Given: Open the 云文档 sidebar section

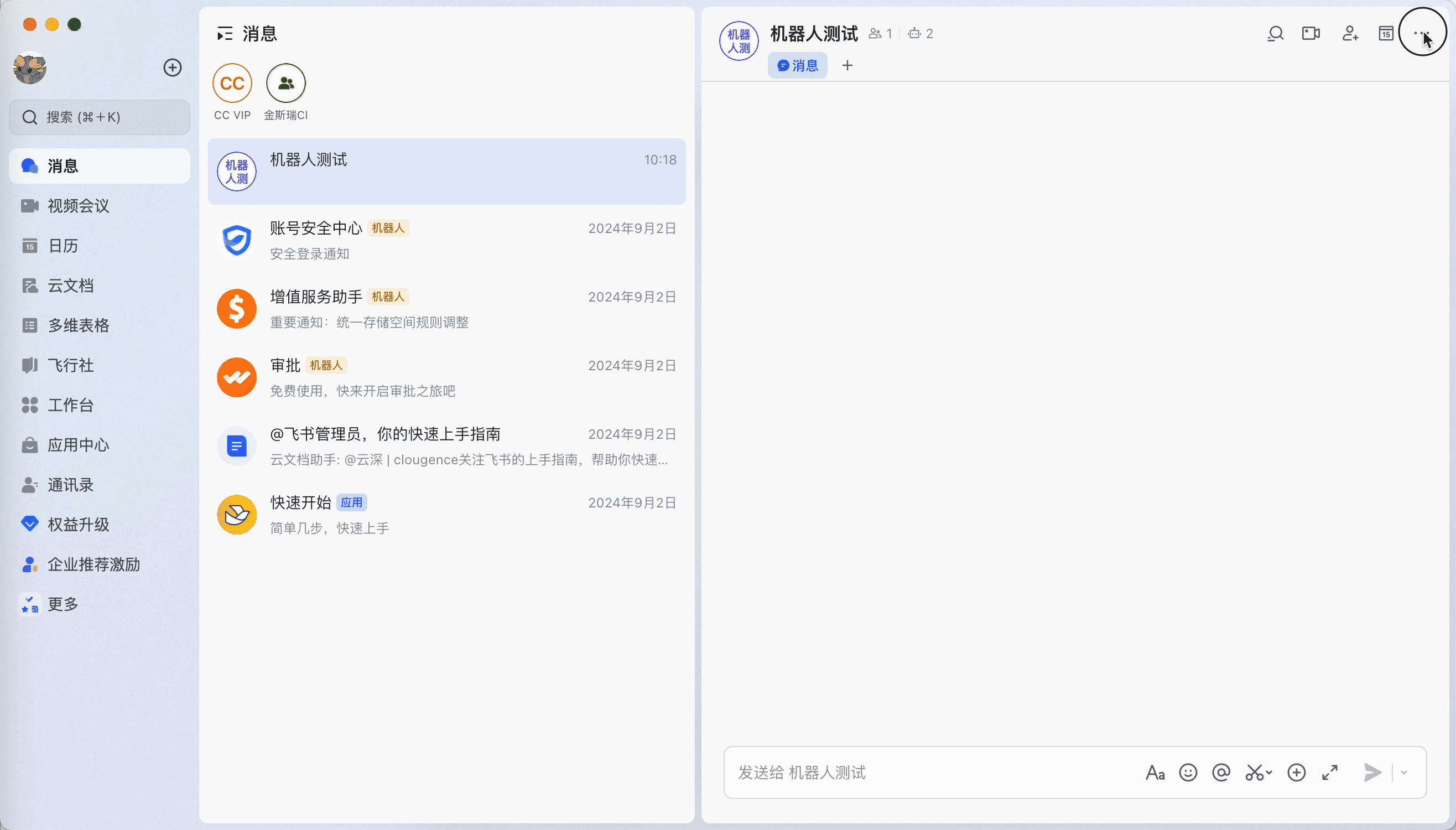Looking at the screenshot, I should [70, 286].
